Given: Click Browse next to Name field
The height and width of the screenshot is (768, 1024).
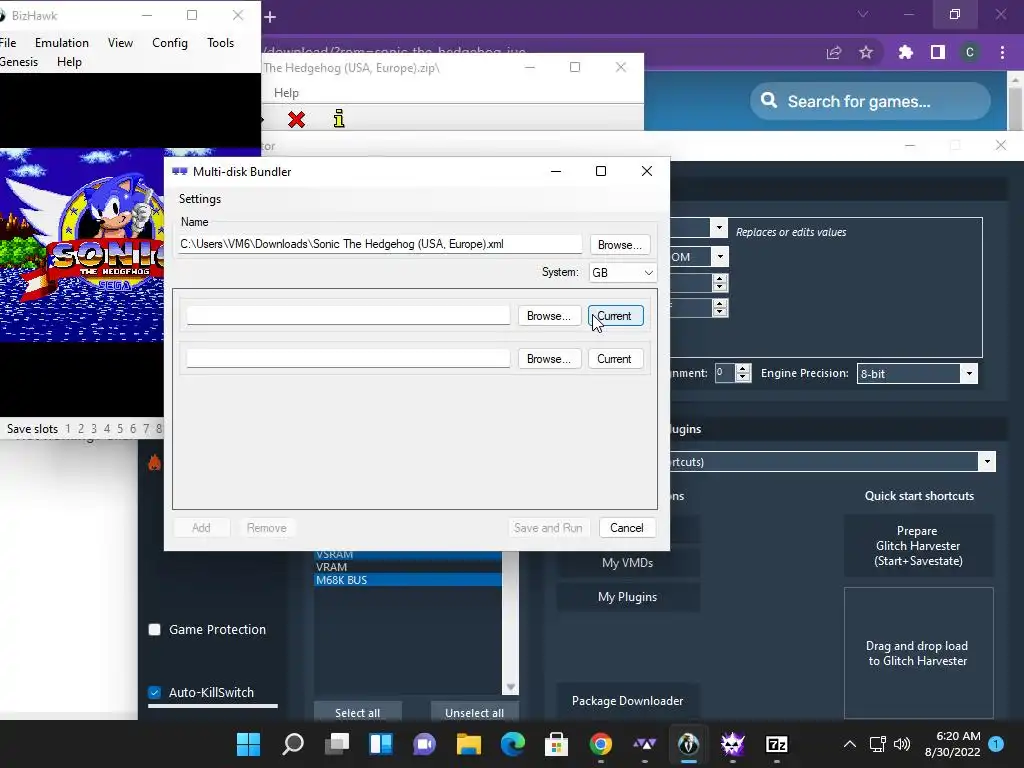Looking at the screenshot, I should [x=620, y=244].
